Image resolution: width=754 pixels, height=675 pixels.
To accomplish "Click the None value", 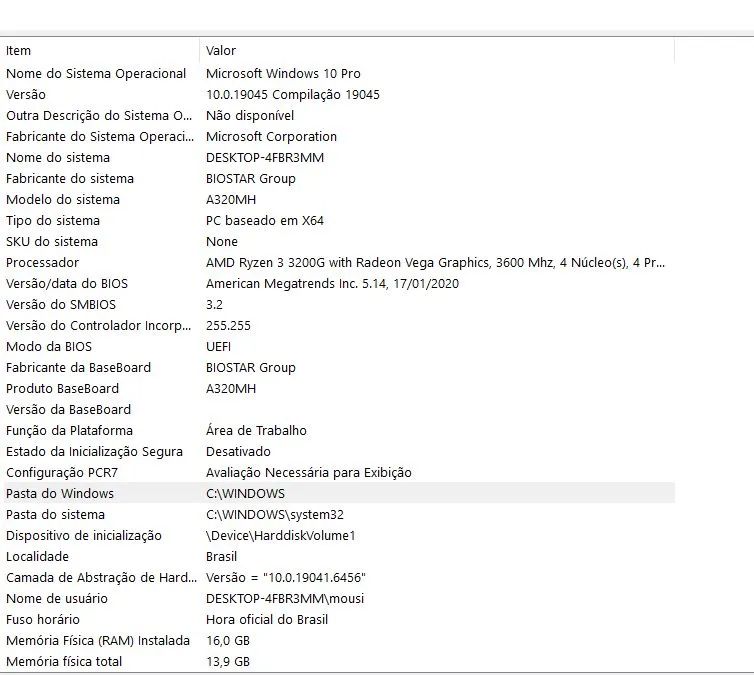I will click(222, 242).
